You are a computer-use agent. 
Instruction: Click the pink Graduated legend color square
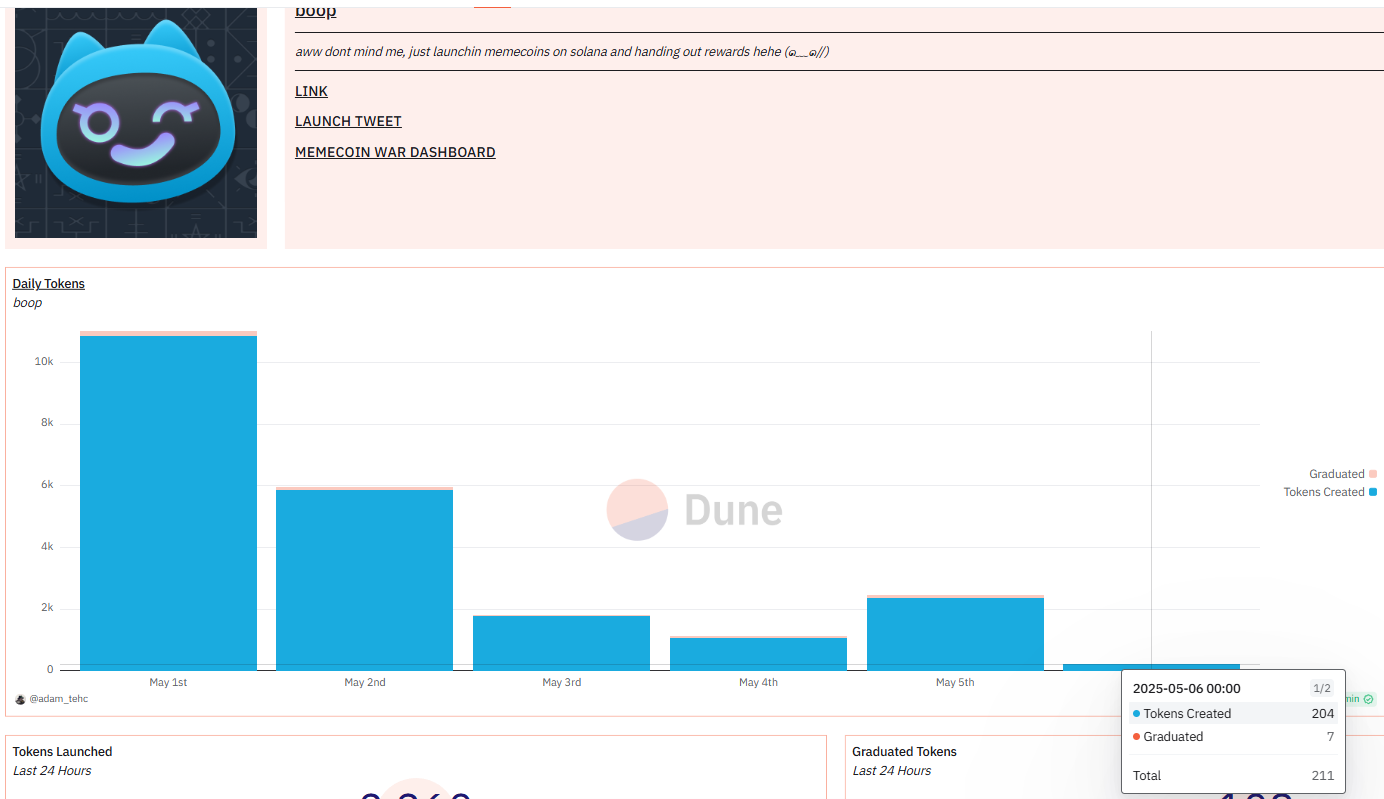pos(1373,474)
